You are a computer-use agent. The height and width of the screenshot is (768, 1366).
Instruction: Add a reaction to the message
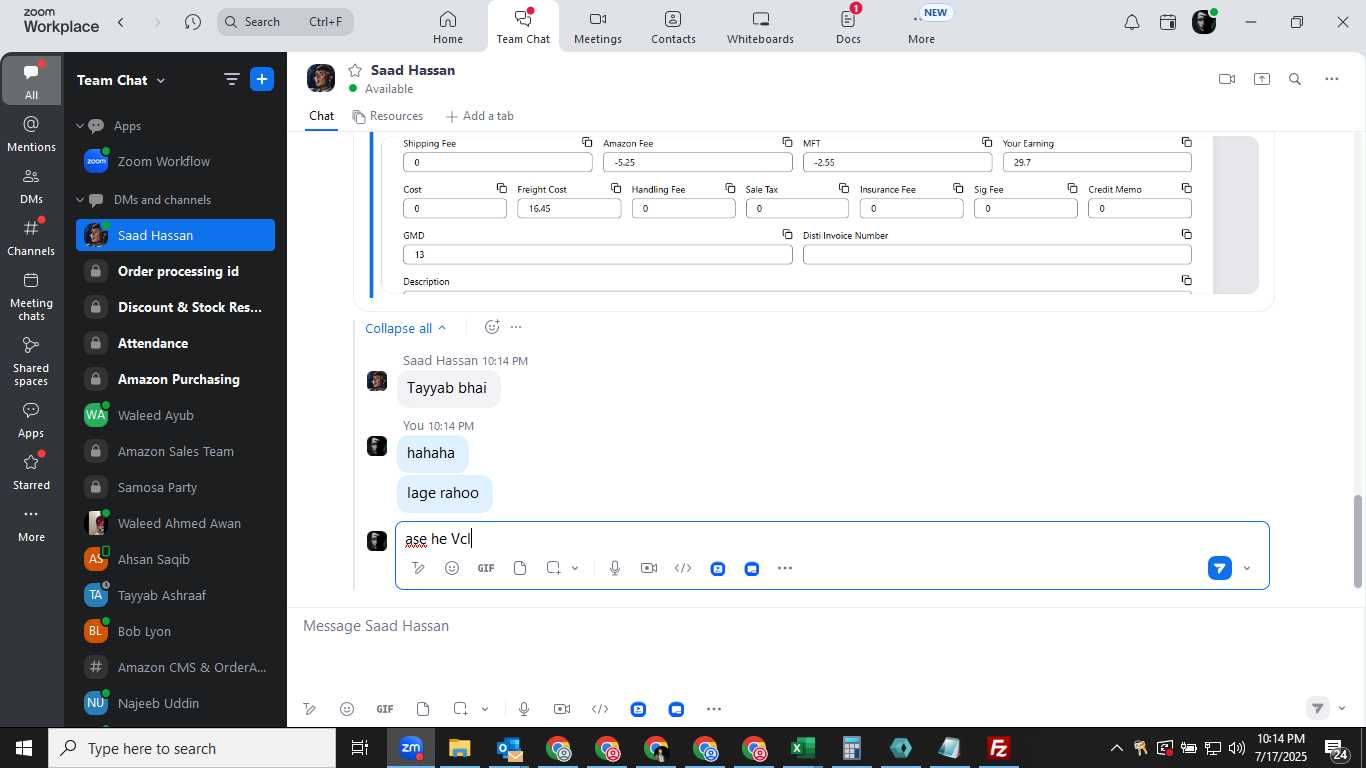pos(492,327)
